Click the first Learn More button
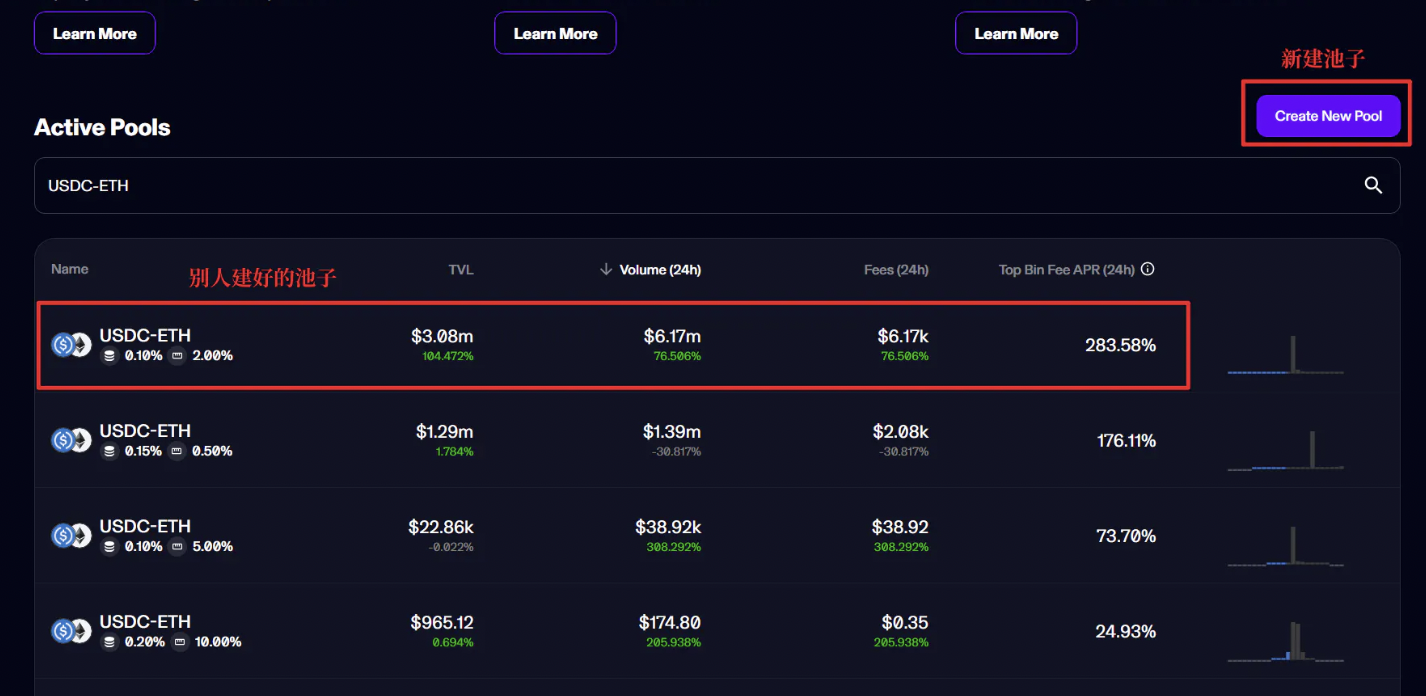Viewport: 1426px width, 696px height. (95, 33)
